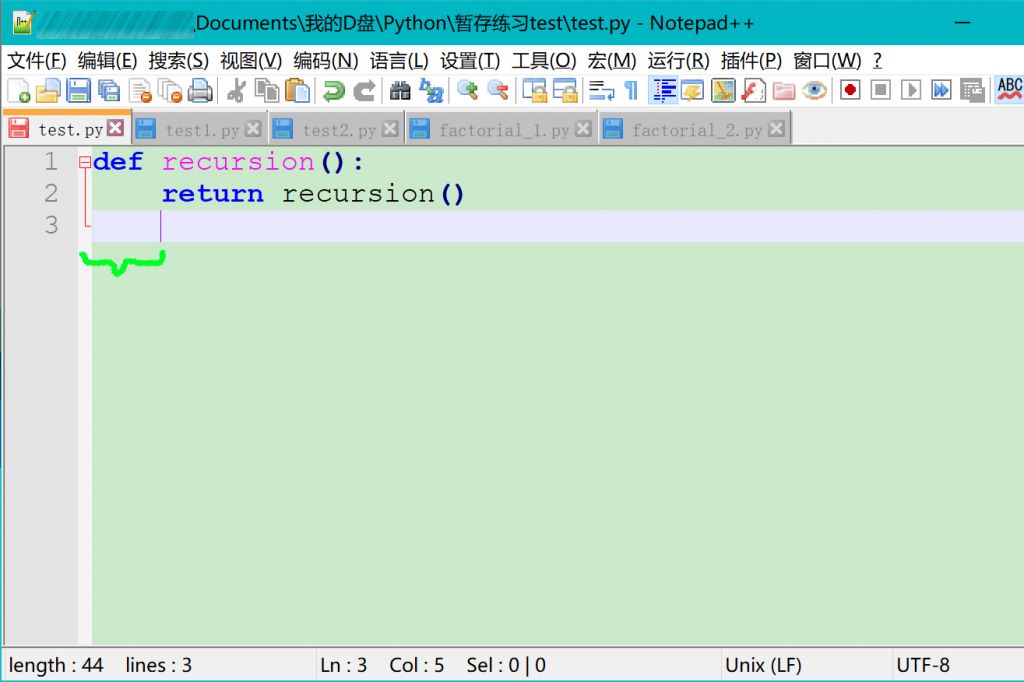Click the Stop recording macro icon
Viewport: 1024px width, 682px height.
pos(880,90)
